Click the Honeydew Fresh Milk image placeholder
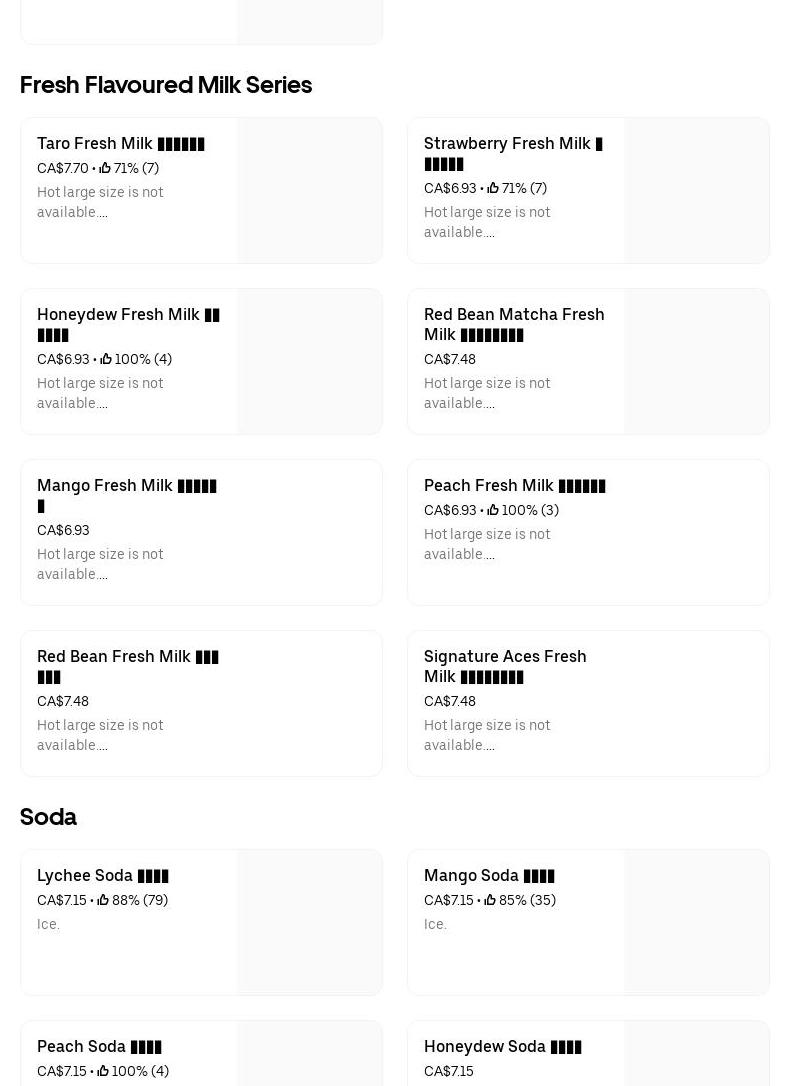804x1086 pixels. click(310, 362)
